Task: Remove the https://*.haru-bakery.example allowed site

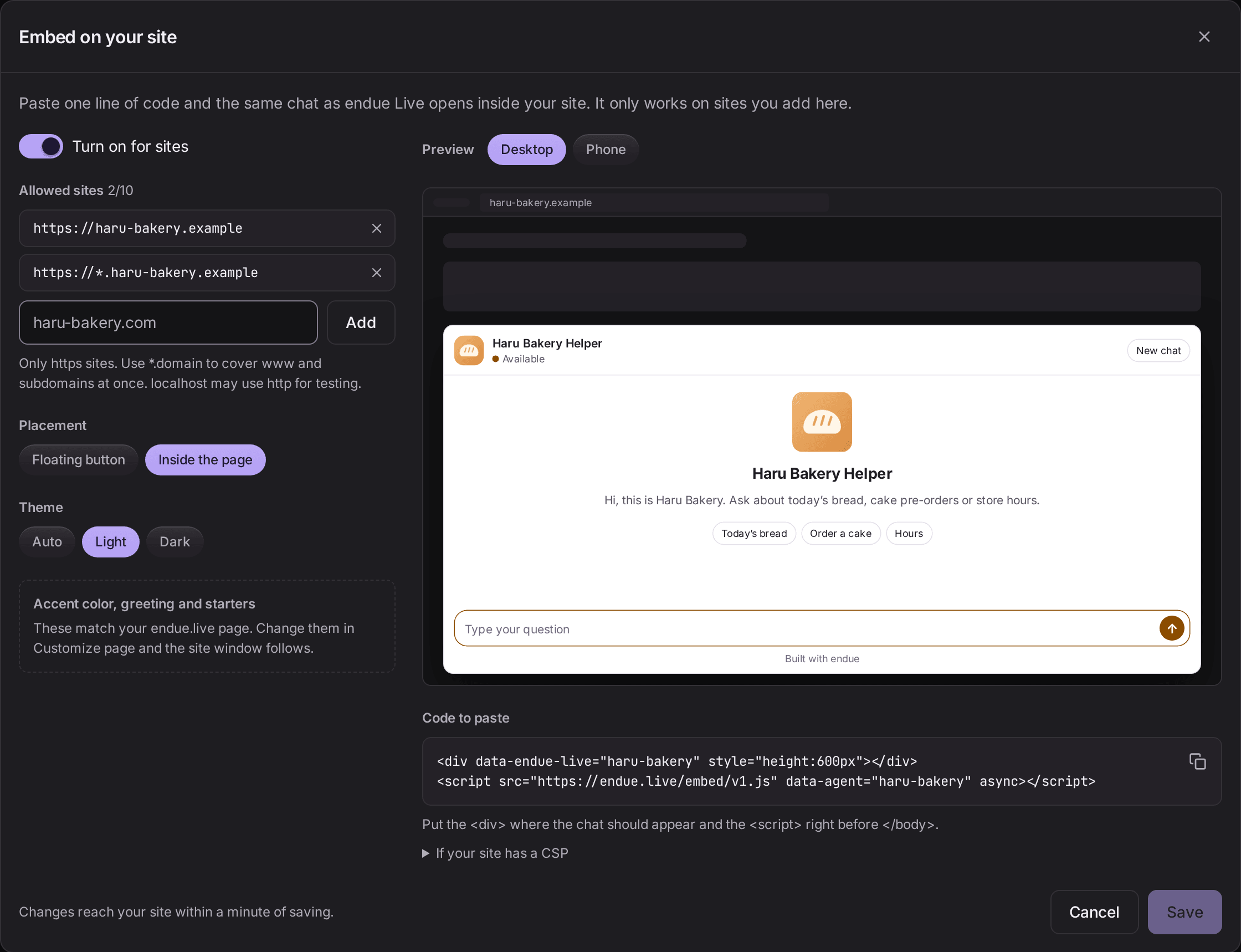Action: pos(377,273)
